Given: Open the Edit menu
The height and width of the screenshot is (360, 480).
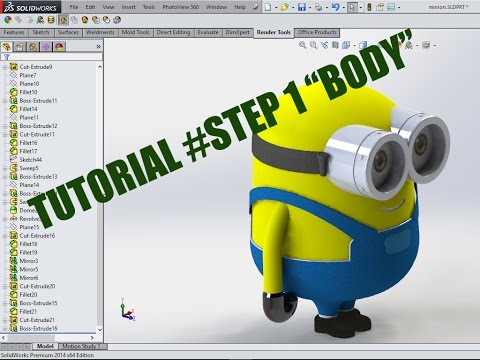Looking at the screenshot, I should (x=90, y=7).
